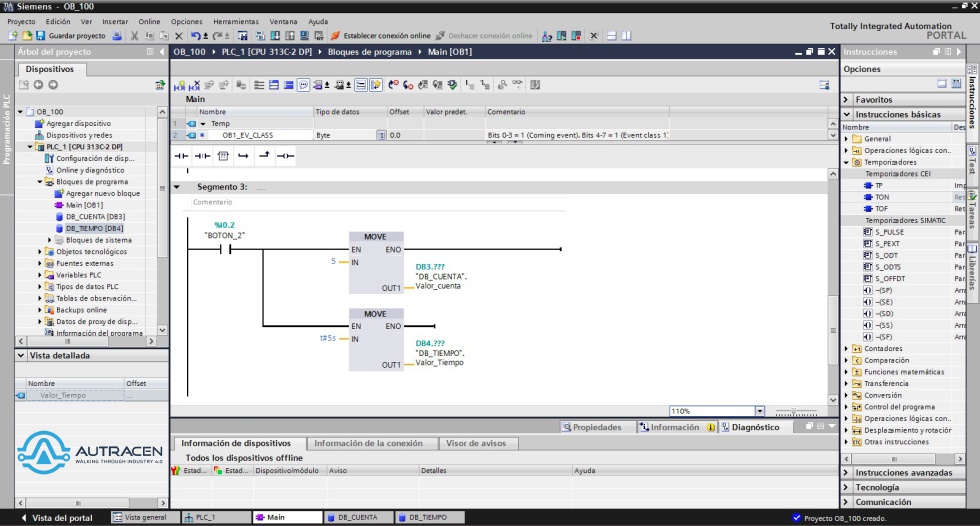Collapse PLC_1 node in project tree

click(x=30, y=147)
